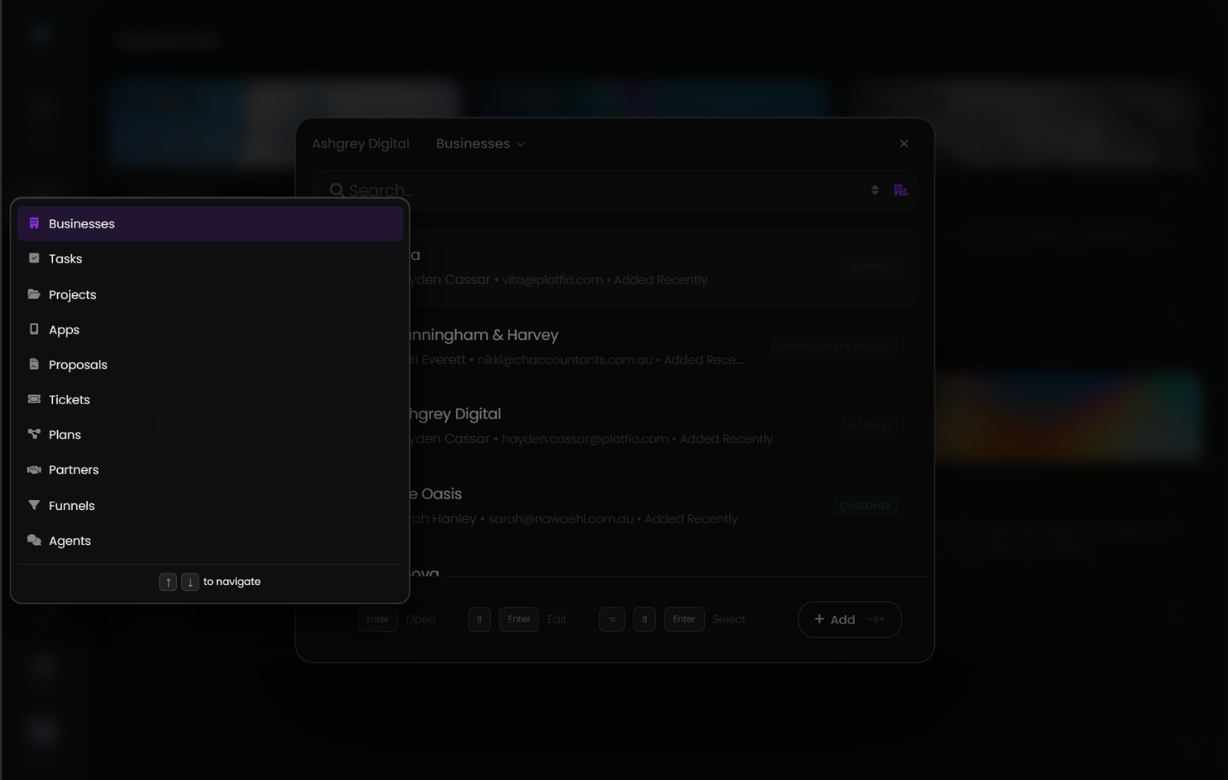Click the Tasks checkbox icon
Screen dimensions: 1228x780
[x=35, y=258]
